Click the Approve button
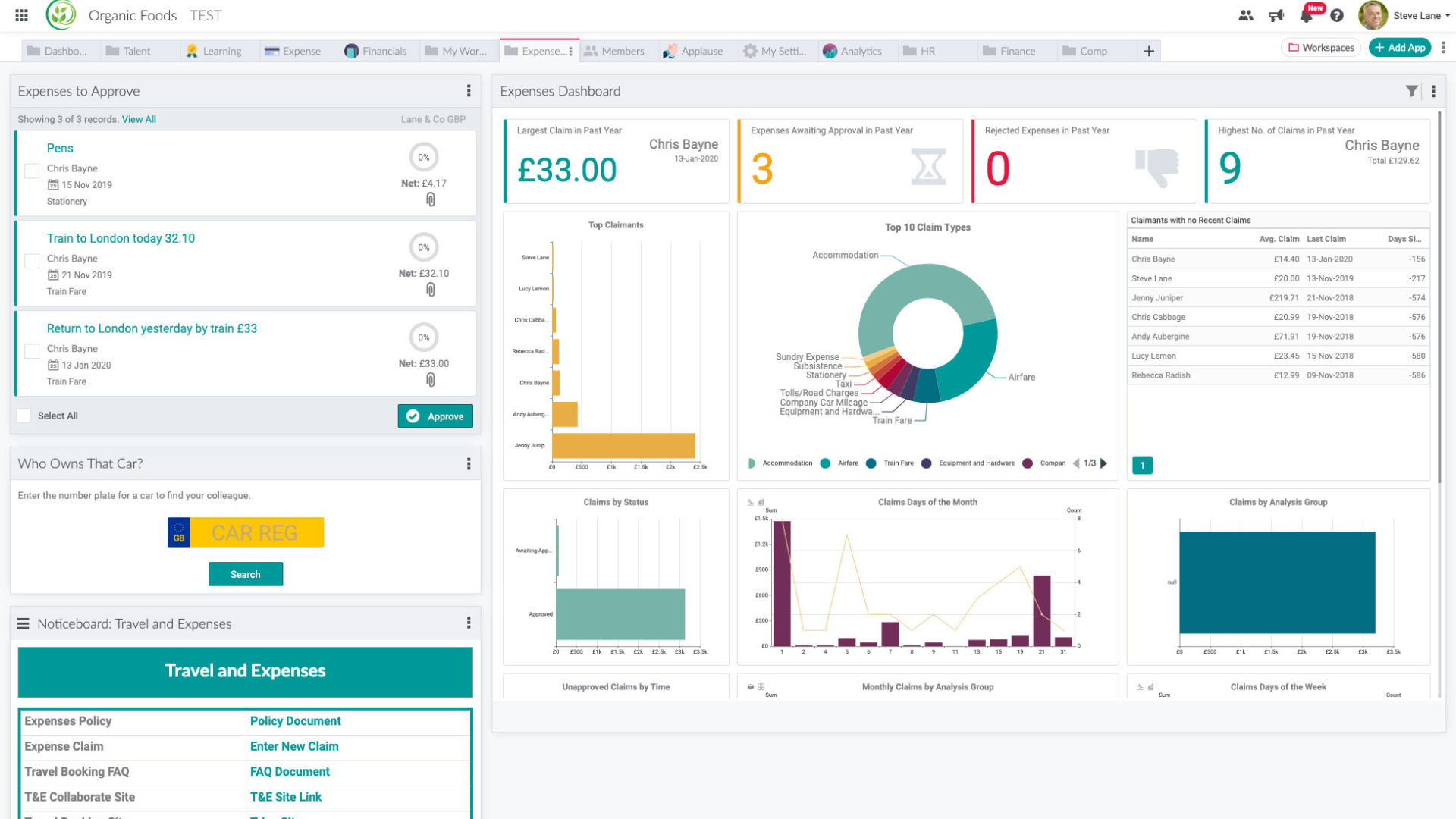1456x819 pixels. (x=435, y=416)
